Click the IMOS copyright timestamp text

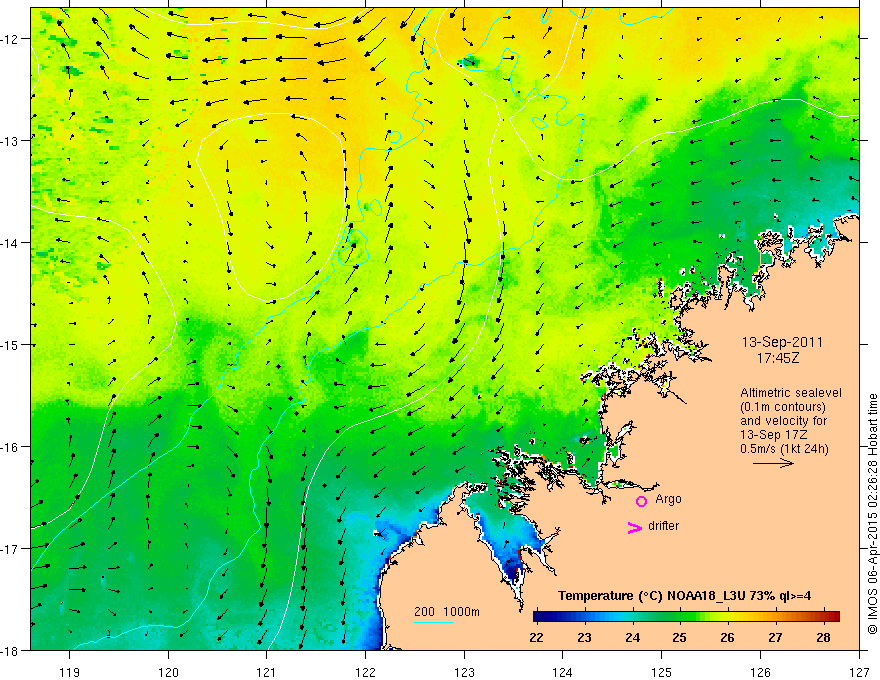(873, 514)
